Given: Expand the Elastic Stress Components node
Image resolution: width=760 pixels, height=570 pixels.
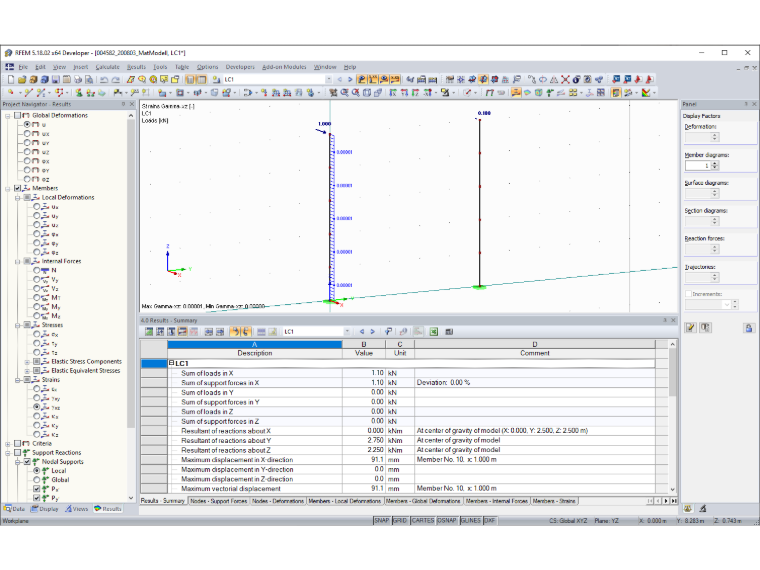Looking at the screenshot, I should (x=27, y=362).
